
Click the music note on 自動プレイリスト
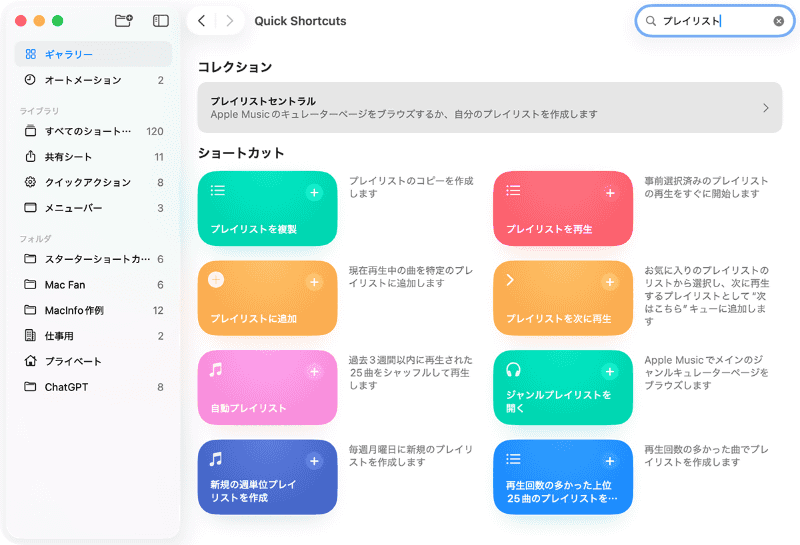(x=216, y=369)
